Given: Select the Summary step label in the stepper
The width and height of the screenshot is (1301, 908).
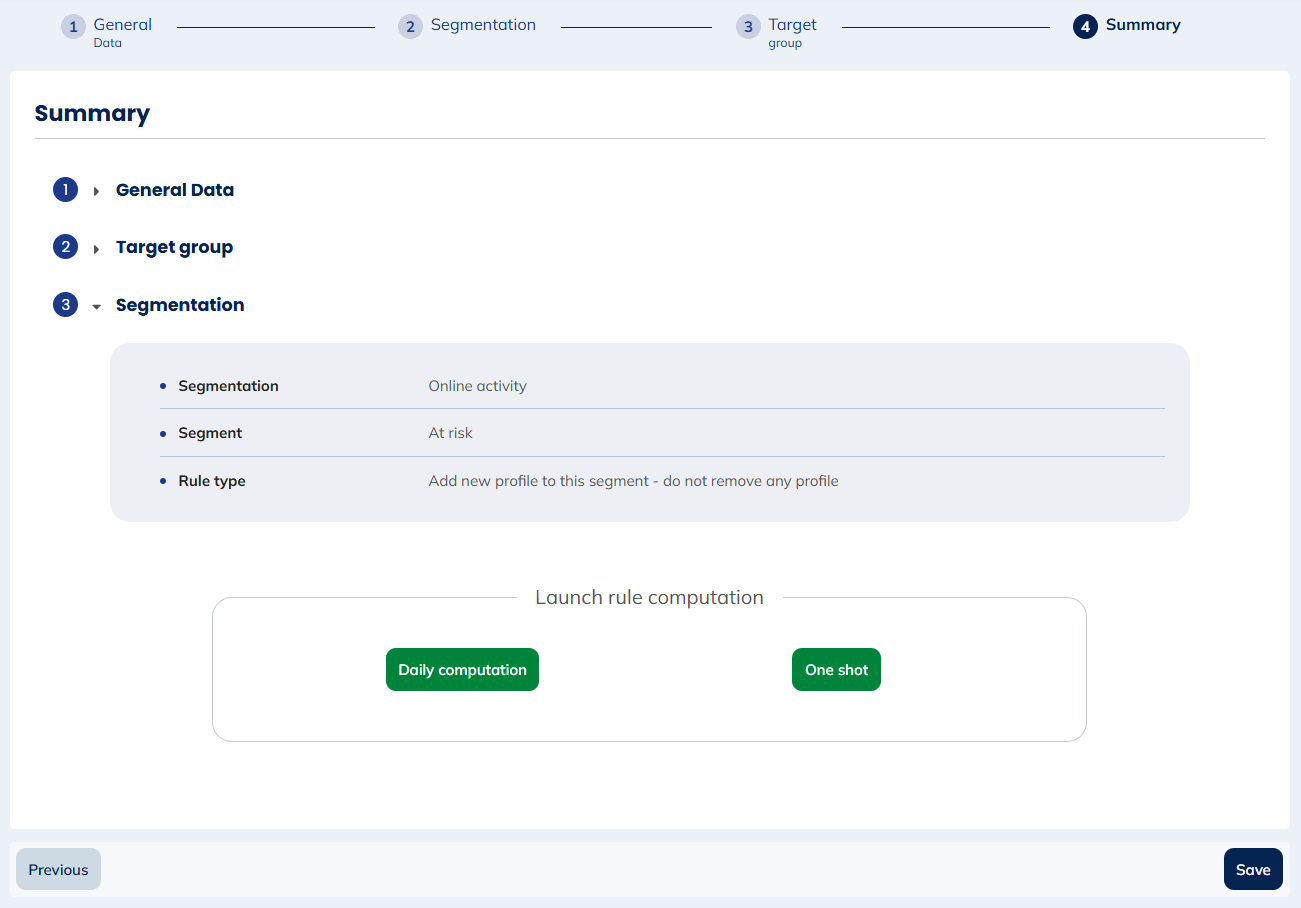Looking at the screenshot, I should (1143, 25).
